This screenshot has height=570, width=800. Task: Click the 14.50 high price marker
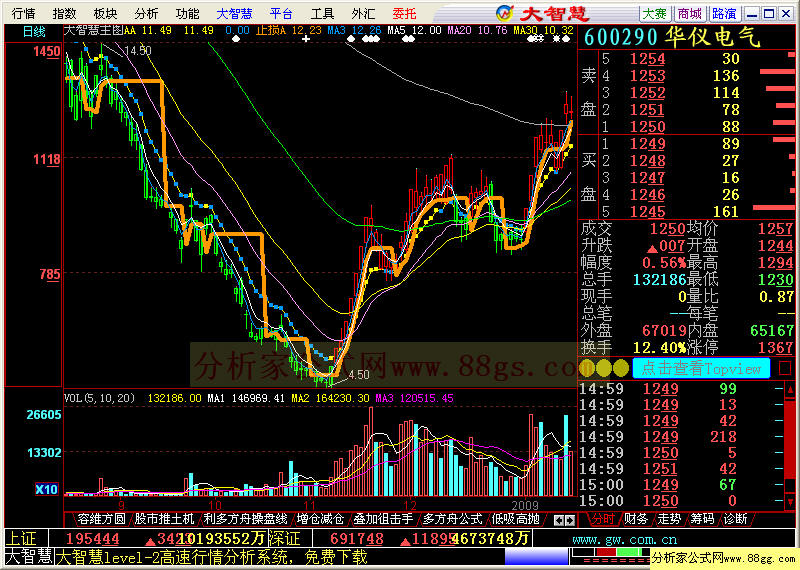coord(138,51)
